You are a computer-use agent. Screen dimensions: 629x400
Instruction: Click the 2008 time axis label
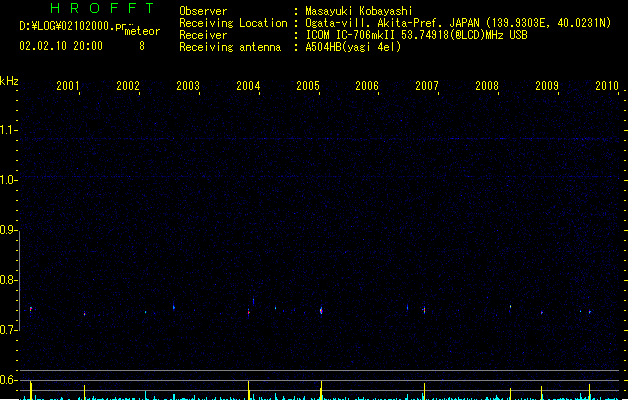487,85
